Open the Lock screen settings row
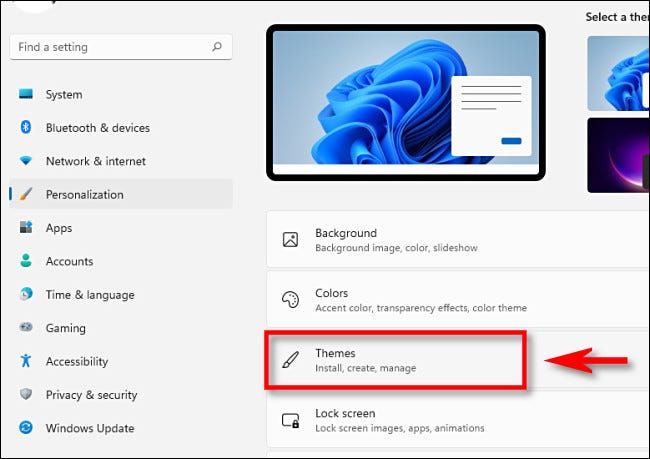650x459 pixels. [x=458, y=420]
